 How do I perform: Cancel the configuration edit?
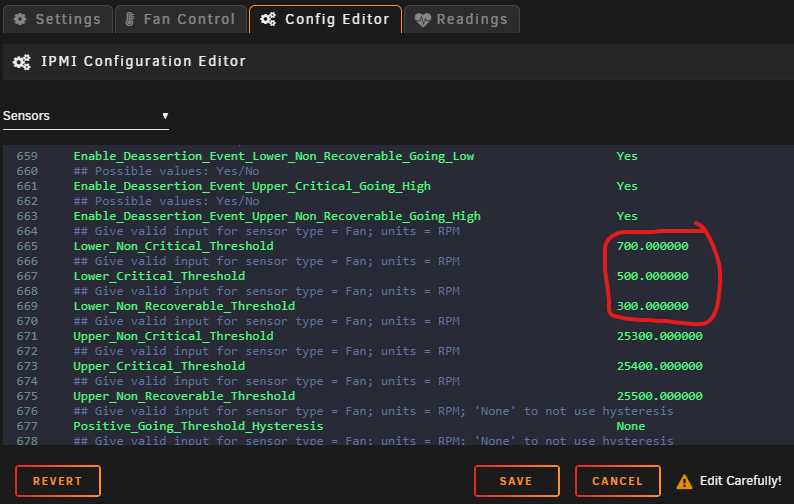[617, 481]
